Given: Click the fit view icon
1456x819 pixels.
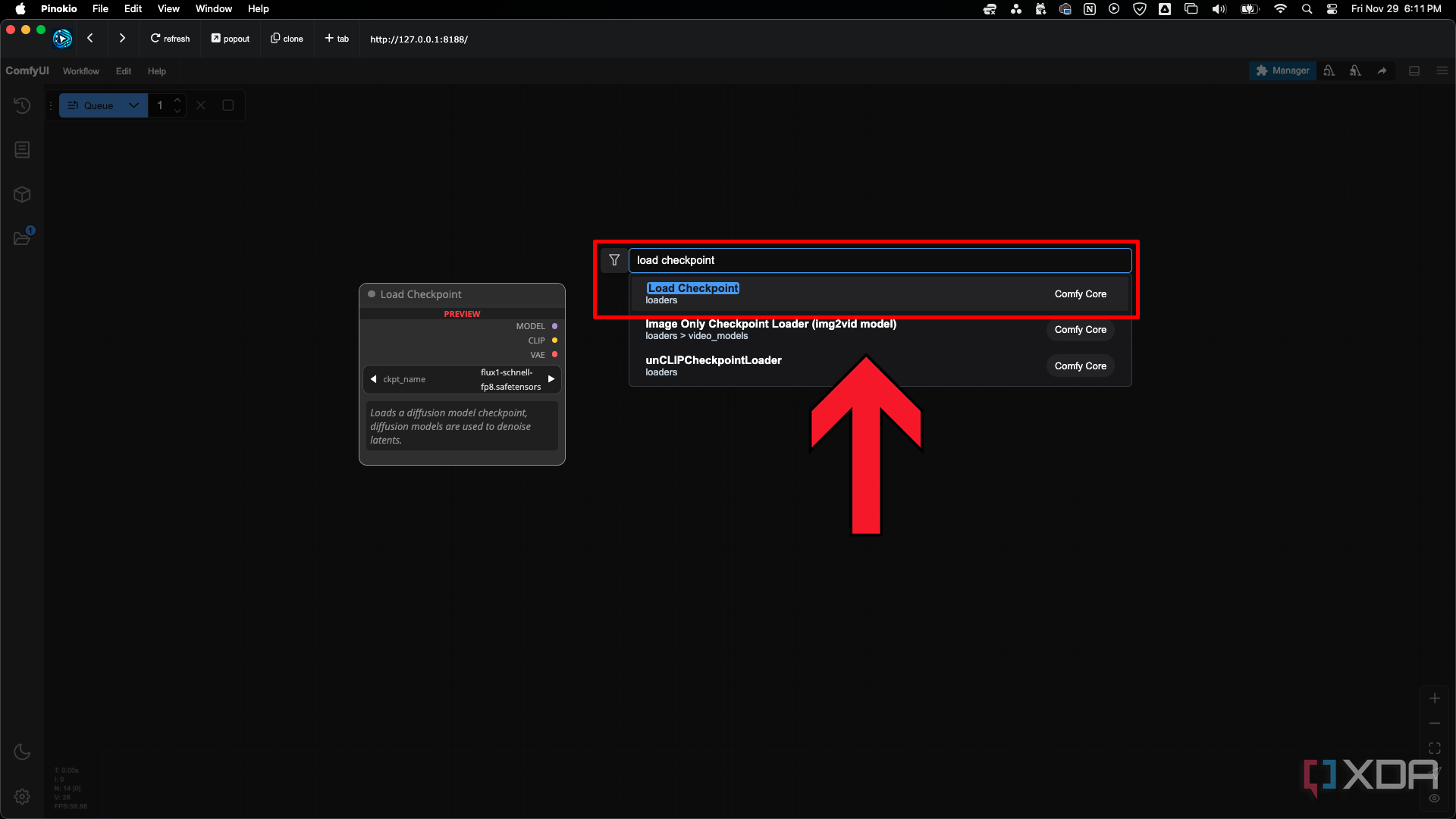Looking at the screenshot, I should [1435, 748].
